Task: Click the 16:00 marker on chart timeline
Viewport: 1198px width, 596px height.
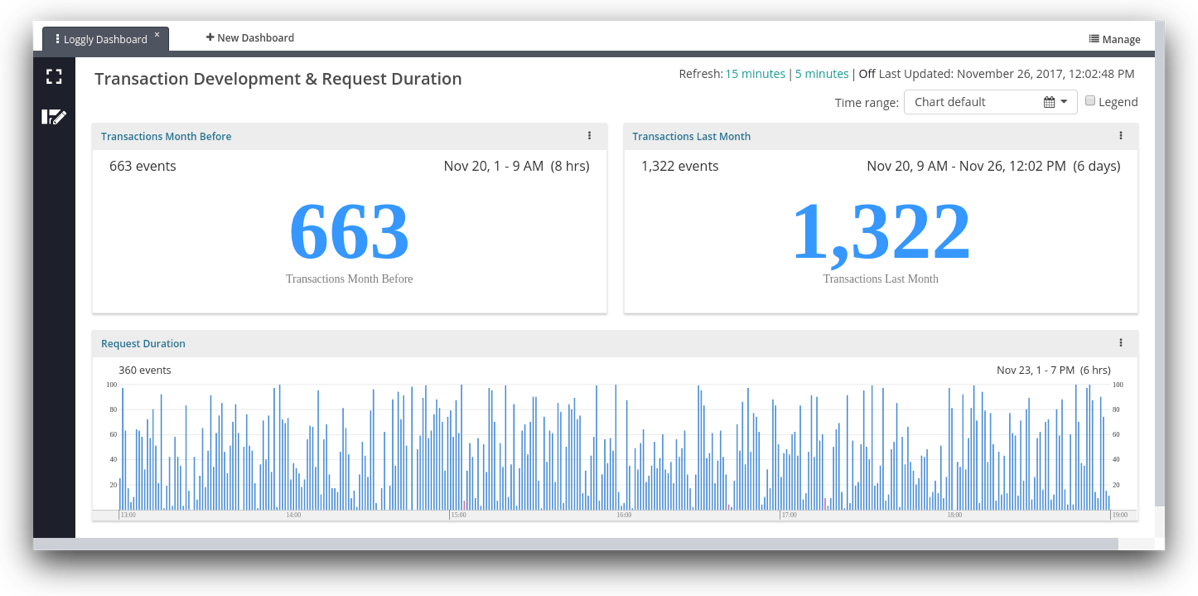Action: tap(623, 515)
